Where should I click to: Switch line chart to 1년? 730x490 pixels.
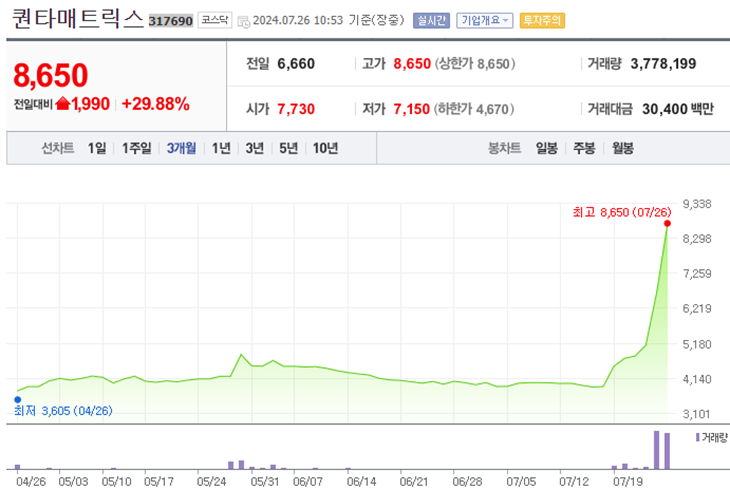click(221, 148)
